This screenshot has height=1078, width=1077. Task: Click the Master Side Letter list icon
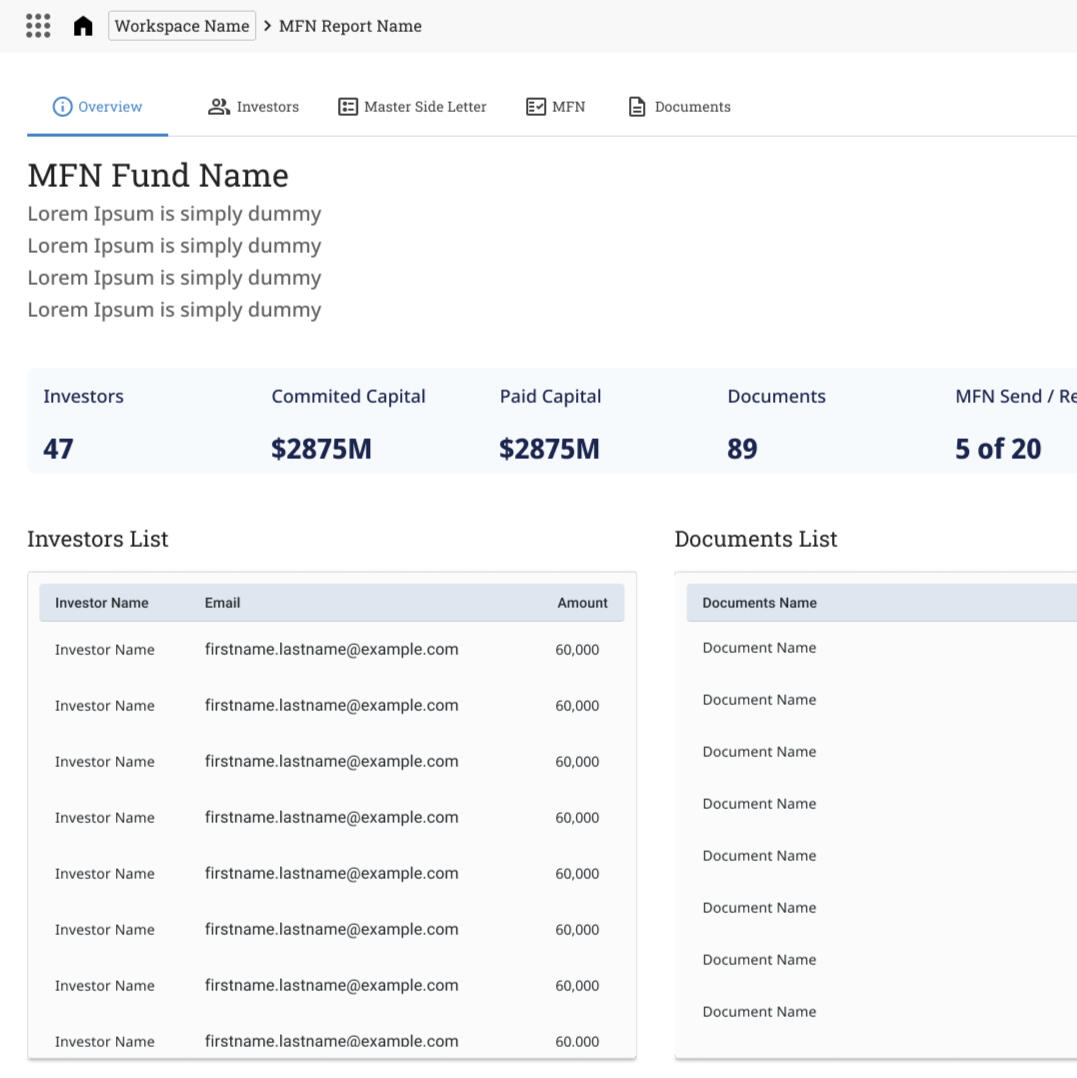(x=348, y=107)
